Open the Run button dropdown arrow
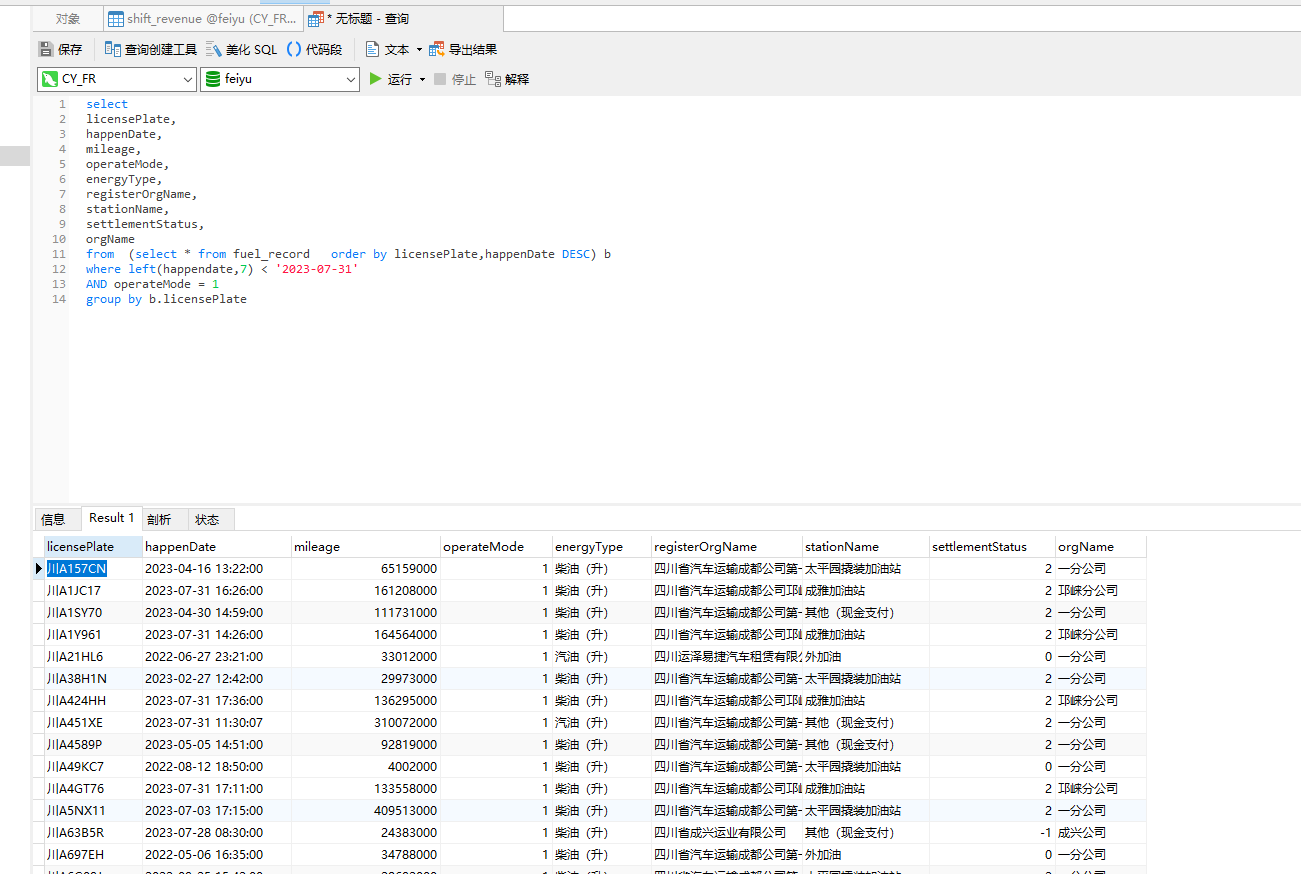The image size is (1301, 874). [422, 79]
